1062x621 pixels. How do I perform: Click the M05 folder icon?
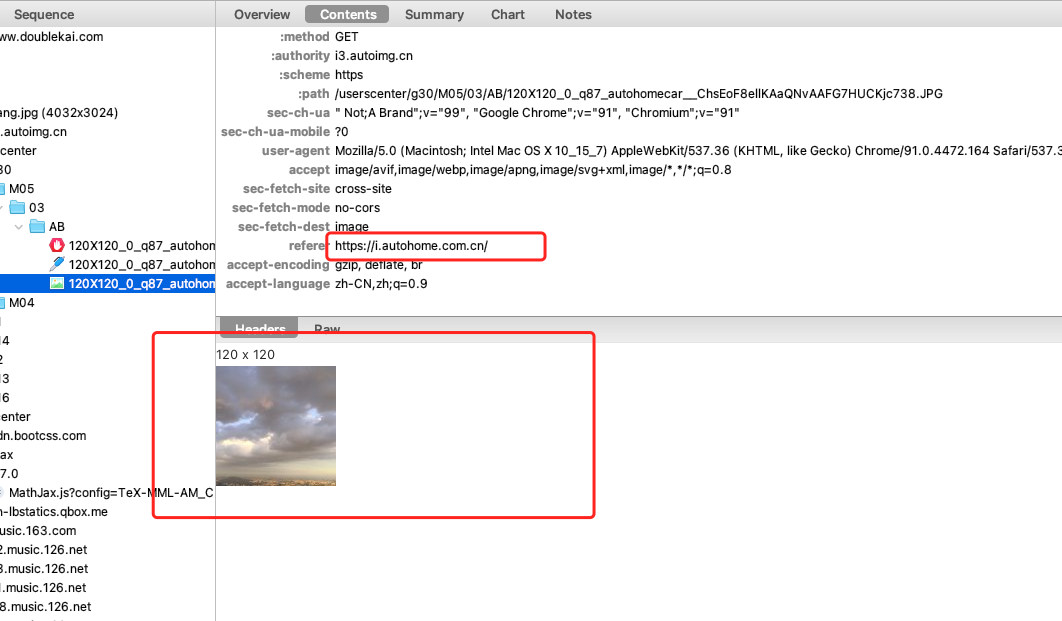(x=3, y=189)
